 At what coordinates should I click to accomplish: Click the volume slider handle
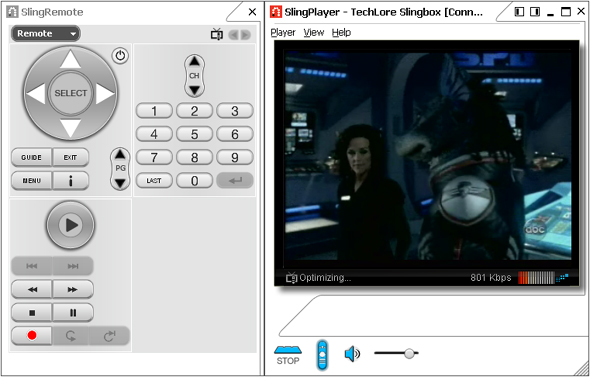pyautogui.click(x=409, y=353)
